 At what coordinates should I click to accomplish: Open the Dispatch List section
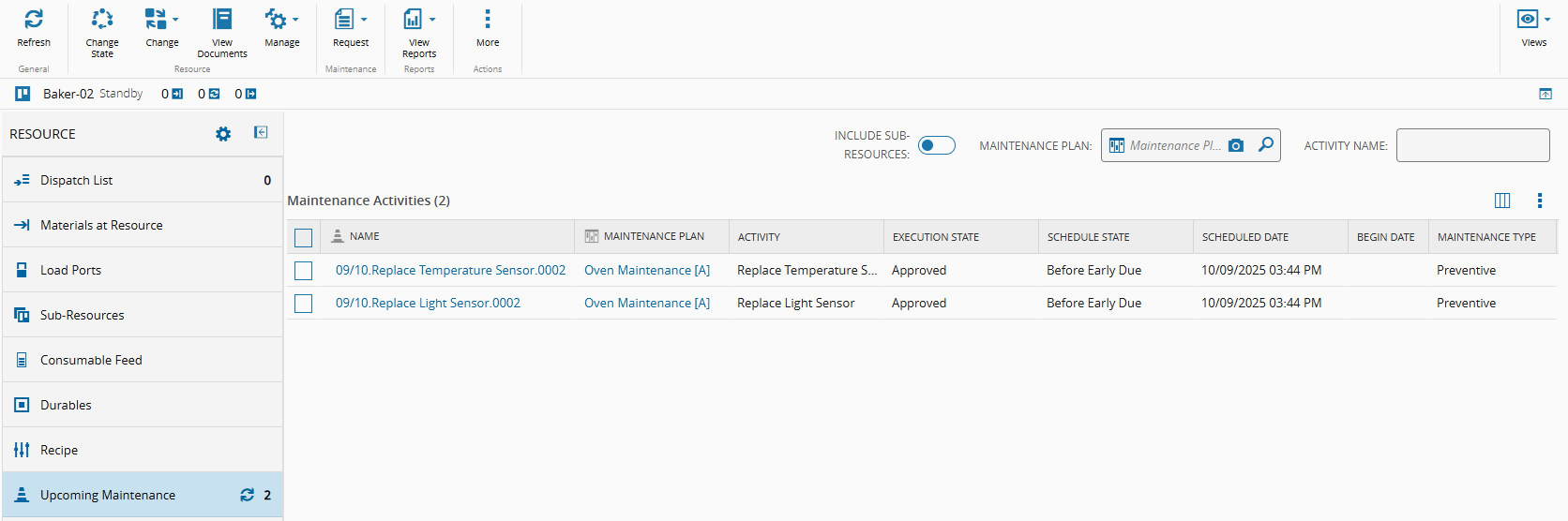tap(143, 180)
